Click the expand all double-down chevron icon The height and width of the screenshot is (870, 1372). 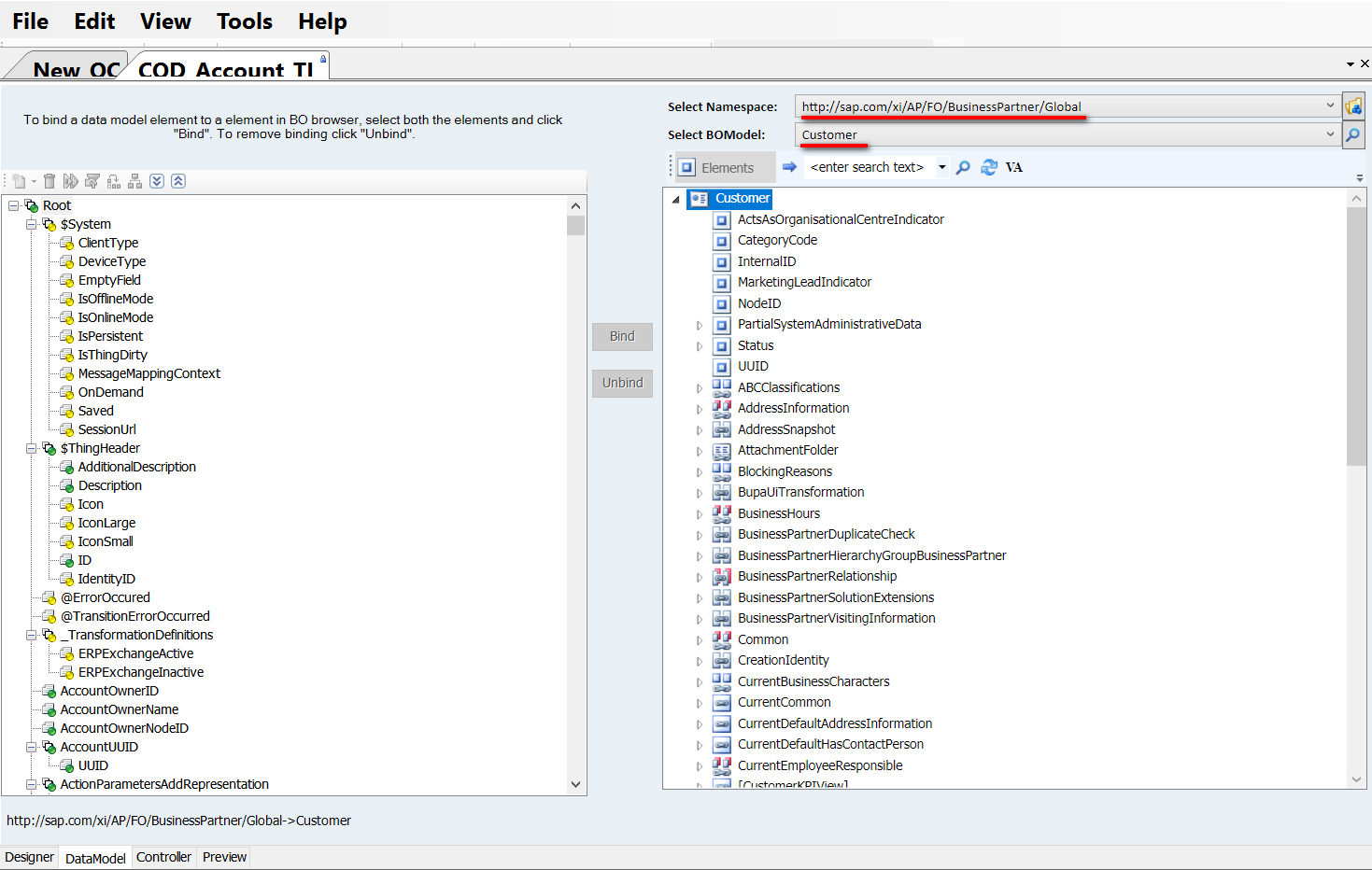coord(157,181)
